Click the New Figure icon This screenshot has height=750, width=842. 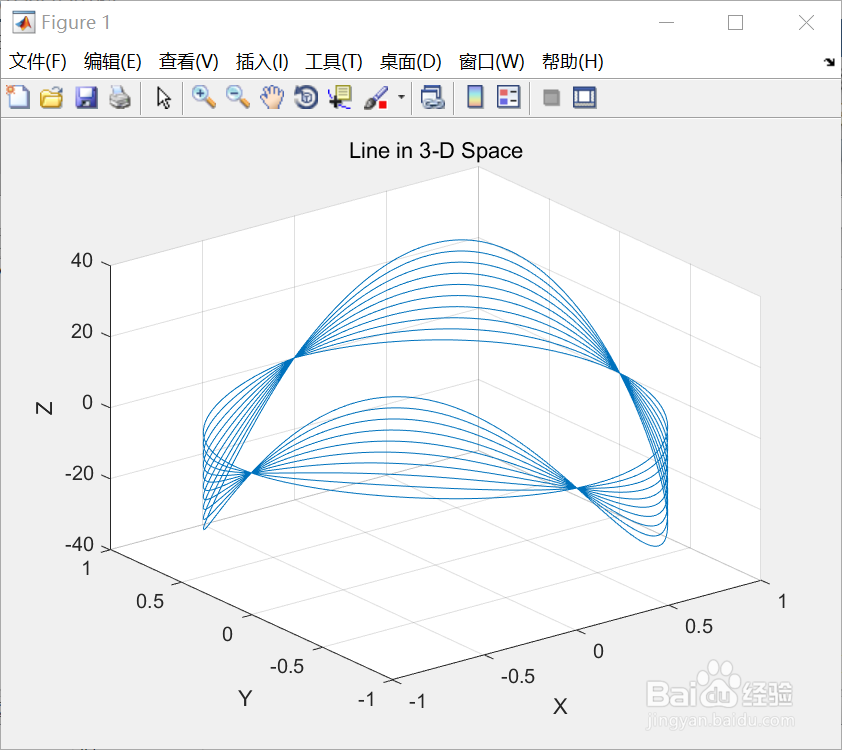tap(18, 98)
